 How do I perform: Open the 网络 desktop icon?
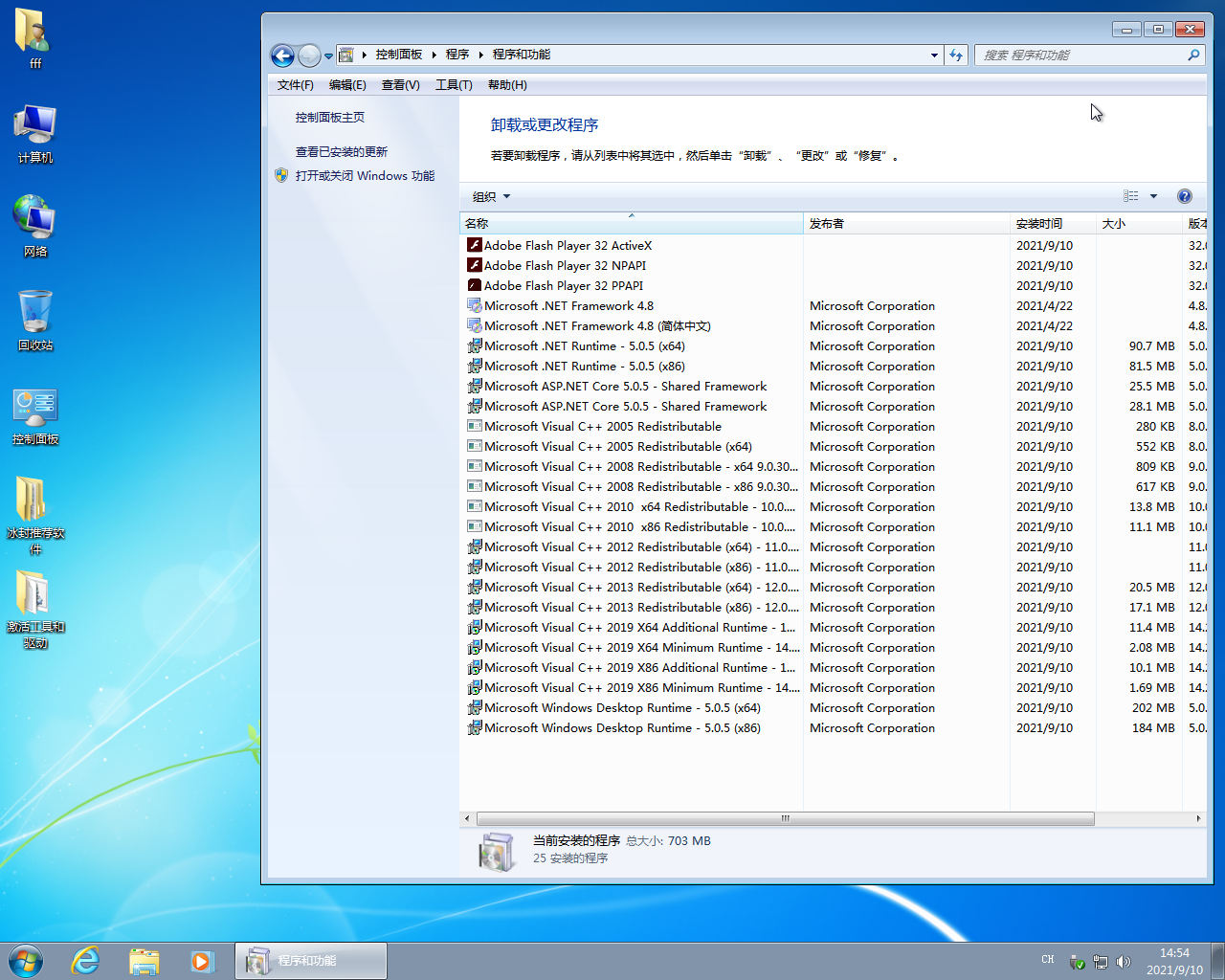pos(34,227)
